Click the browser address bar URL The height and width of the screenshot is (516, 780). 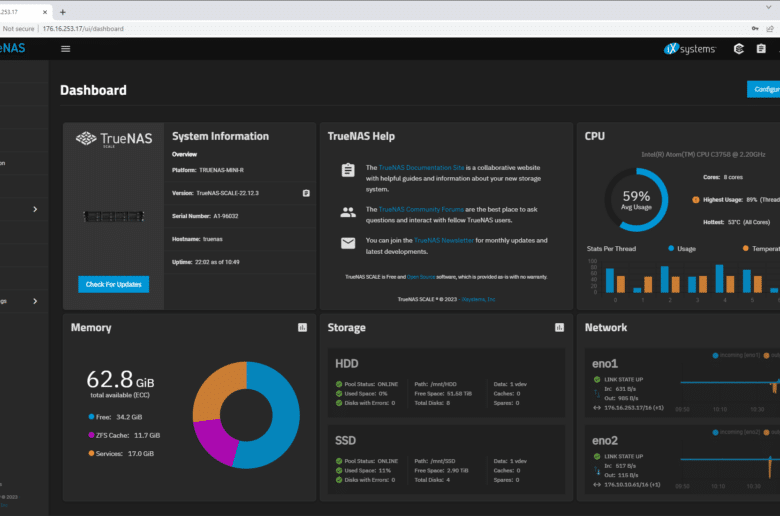83,29
